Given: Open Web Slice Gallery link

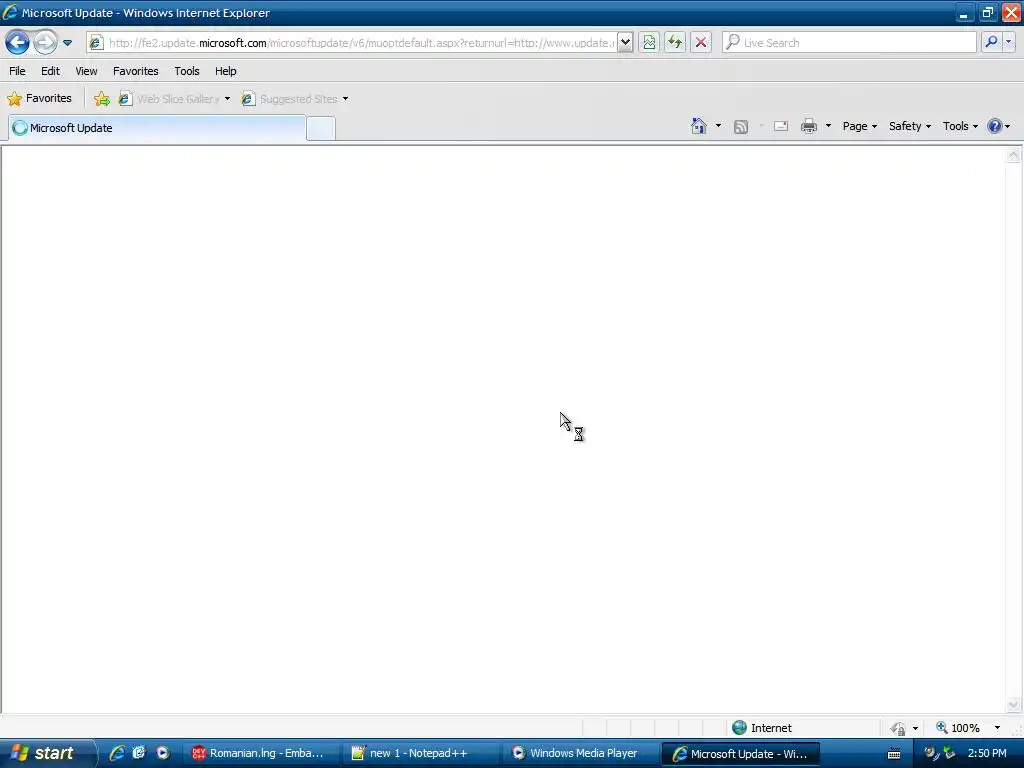Looking at the screenshot, I should pos(169,99).
